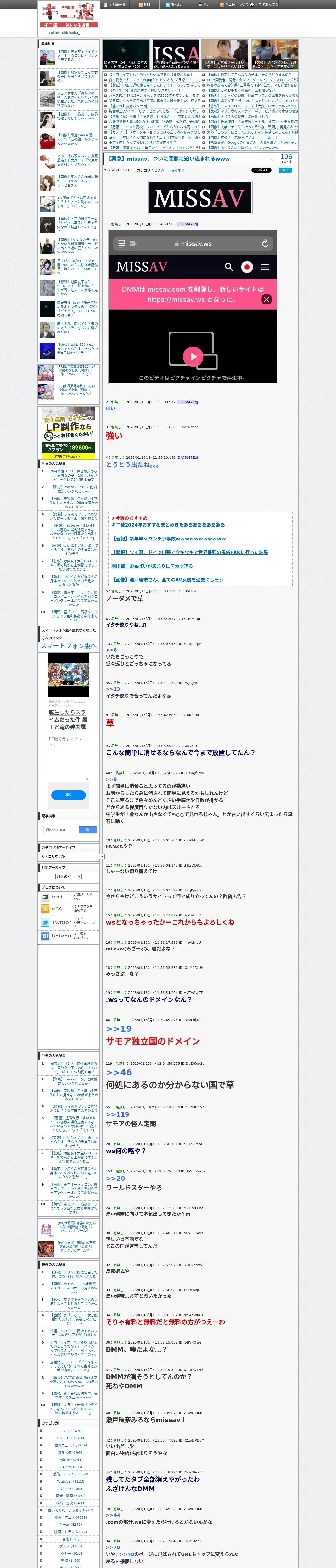Open 【ガンプラ】リサイクルショップ headline link

click(x=154, y=132)
